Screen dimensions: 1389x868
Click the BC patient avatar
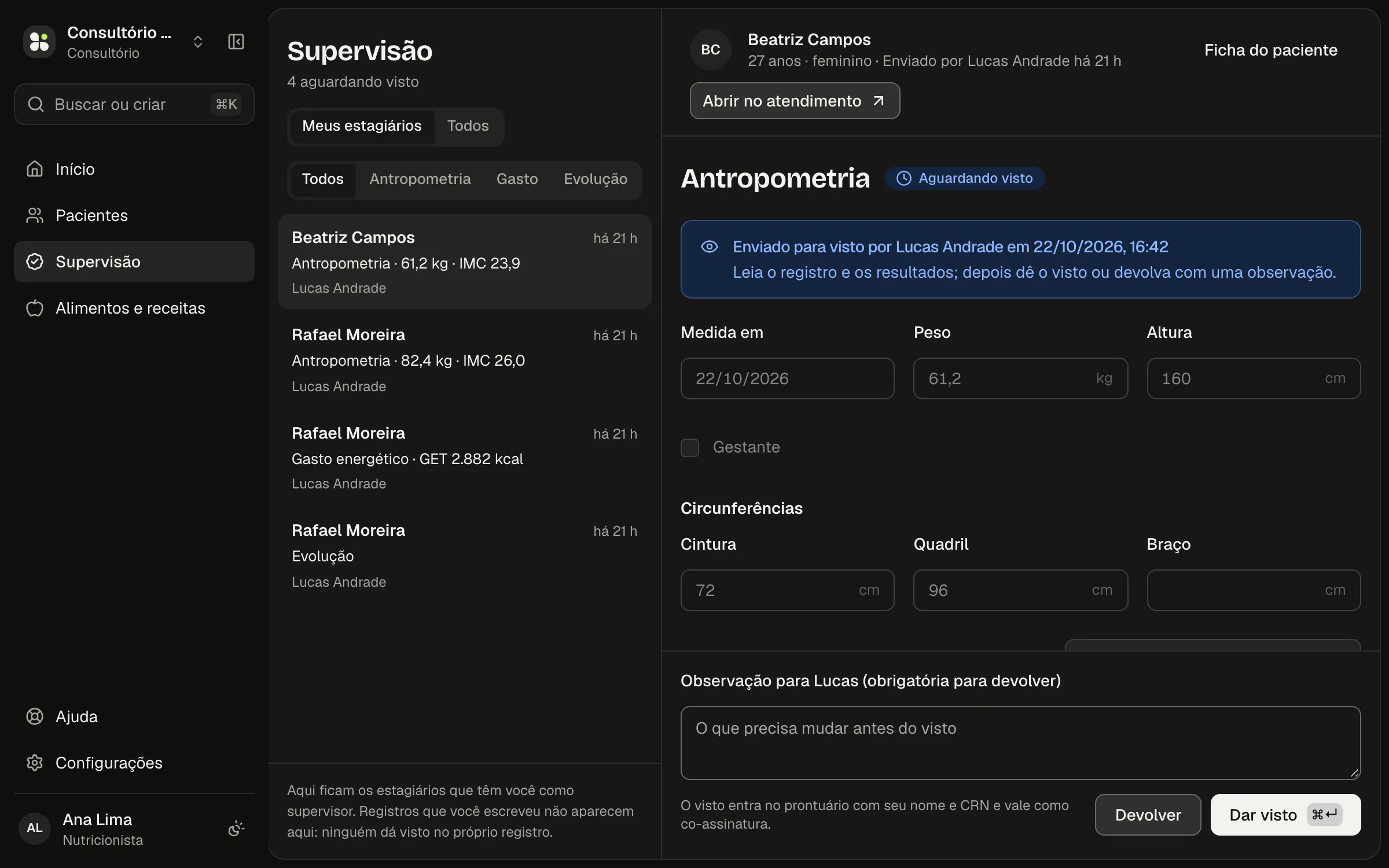pyautogui.click(x=711, y=50)
